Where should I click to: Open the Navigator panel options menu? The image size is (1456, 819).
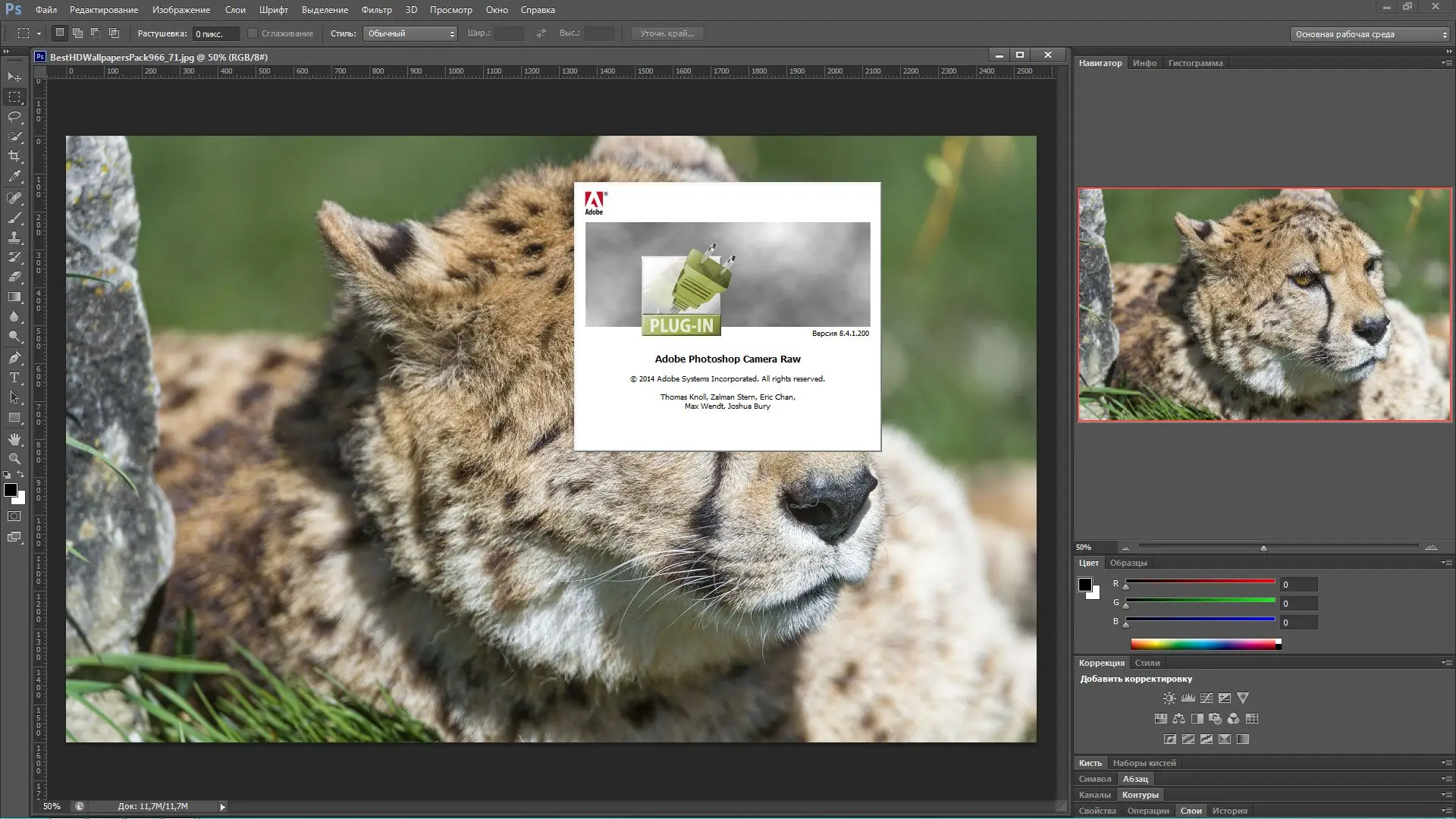(x=1445, y=63)
